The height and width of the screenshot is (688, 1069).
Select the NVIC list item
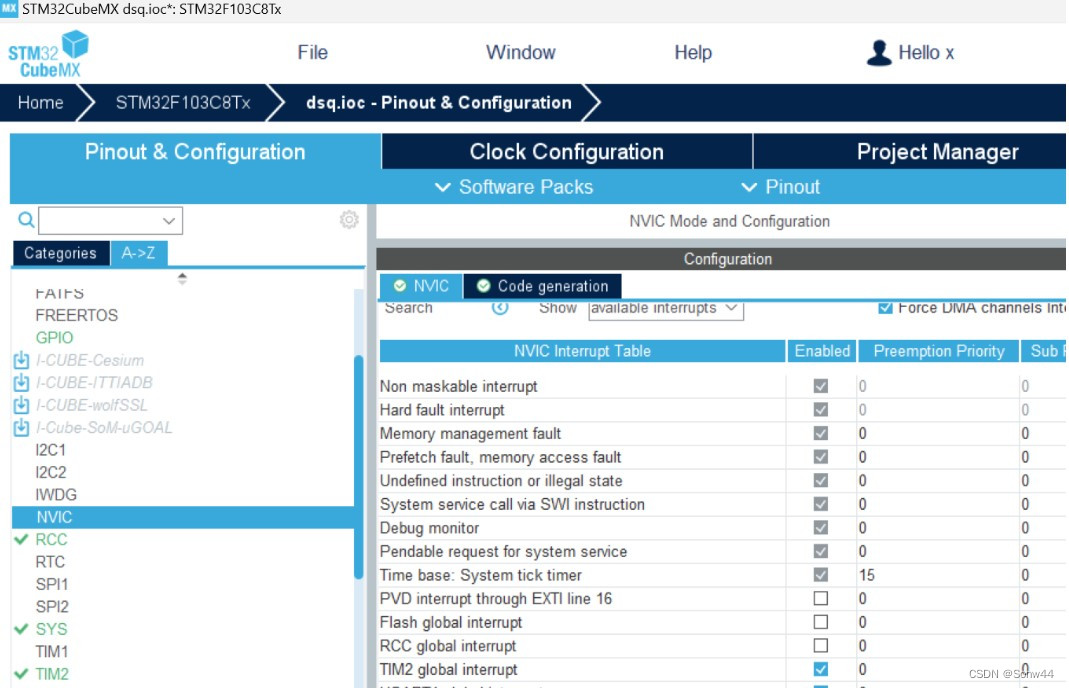point(183,517)
